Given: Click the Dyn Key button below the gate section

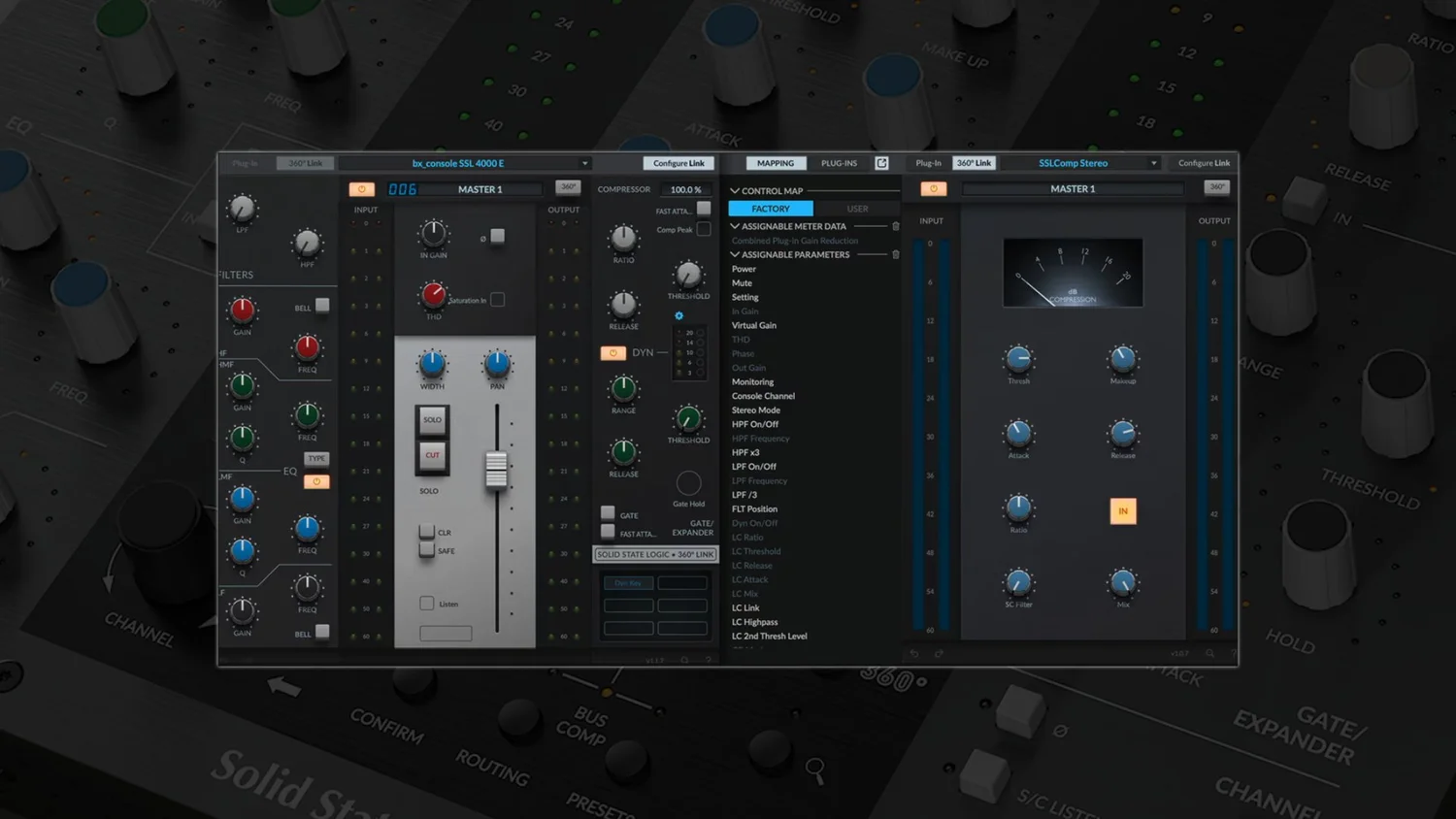Looking at the screenshot, I should pyautogui.click(x=629, y=583).
